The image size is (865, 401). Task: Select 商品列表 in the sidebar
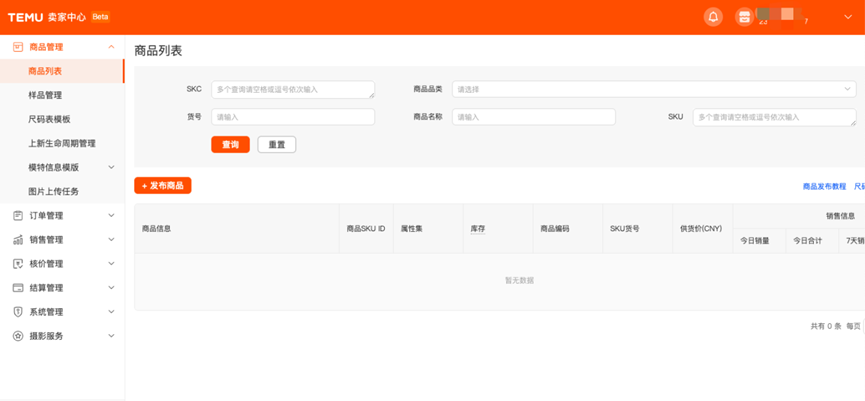pyautogui.click(x=62, y=71)
